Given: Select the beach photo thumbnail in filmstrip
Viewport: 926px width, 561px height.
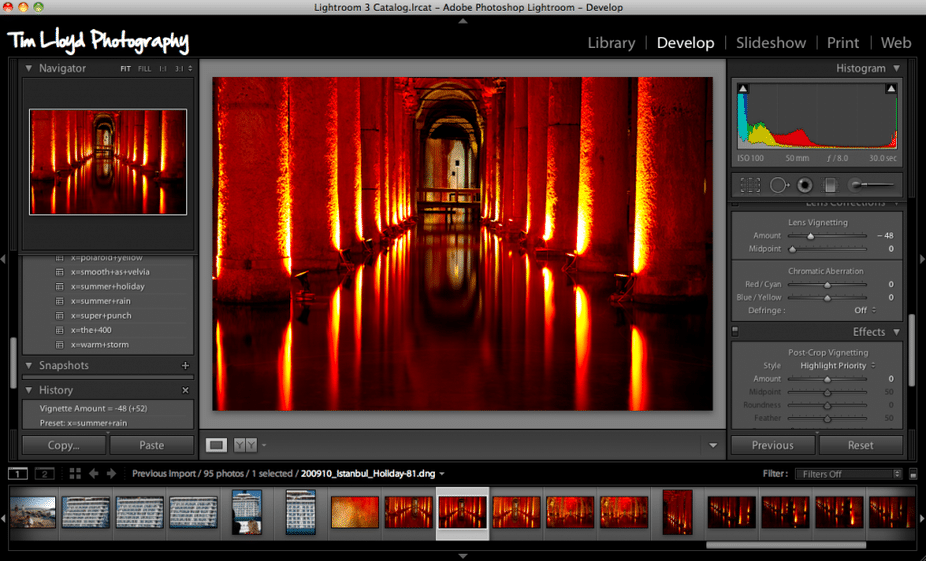Looking at the screenshot, I should [33, 512].
